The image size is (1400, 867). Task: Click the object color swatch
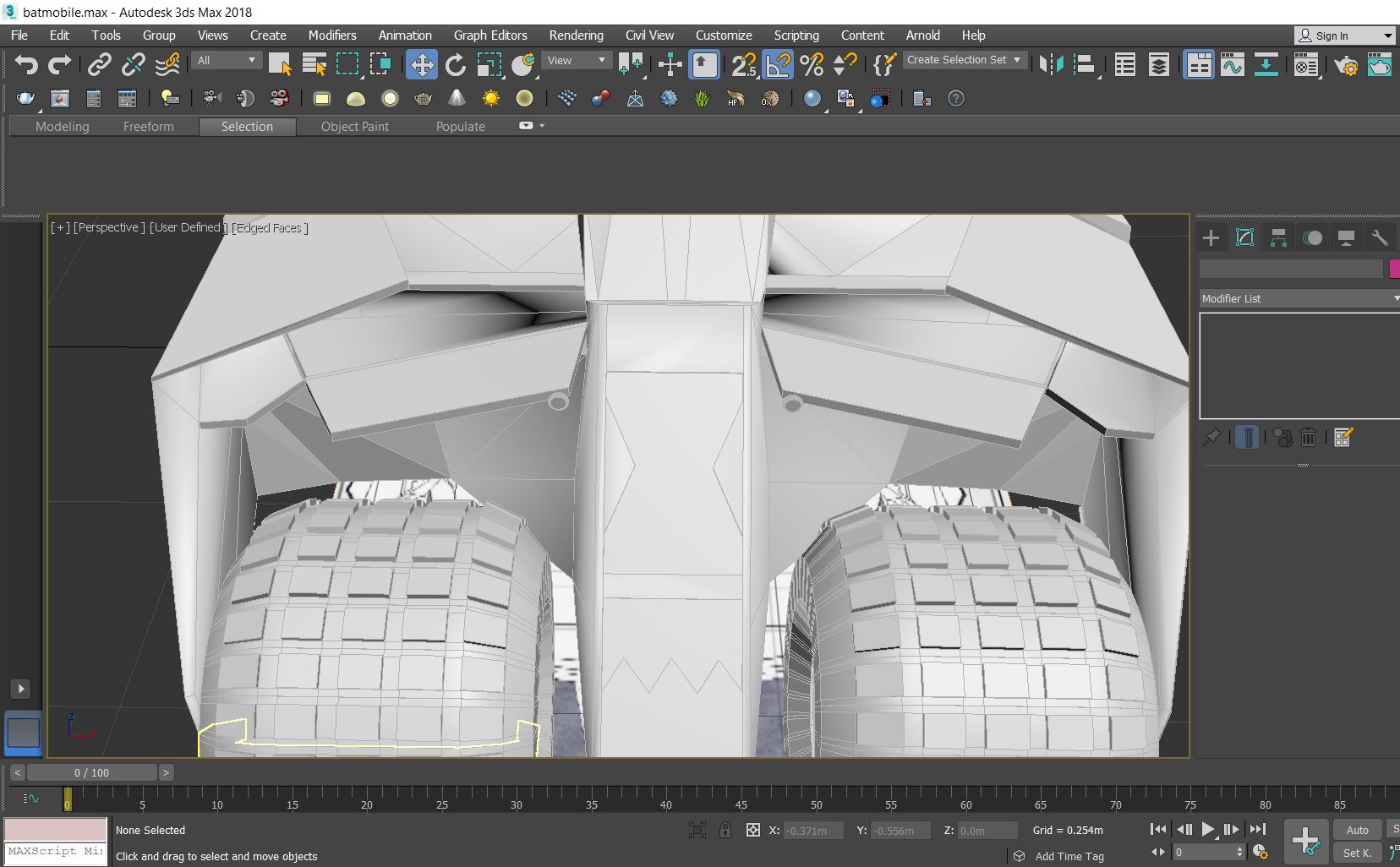coord(1395,269)
